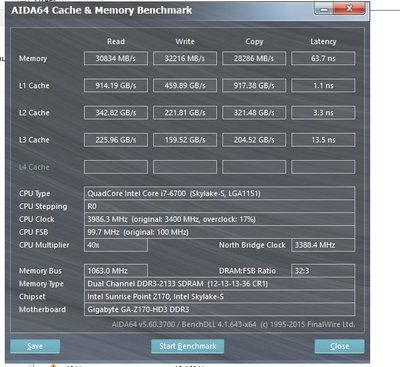Viewport: 400px width, 367px height.
Task: Click the Motherboard name field
Action: click(219, 309)
